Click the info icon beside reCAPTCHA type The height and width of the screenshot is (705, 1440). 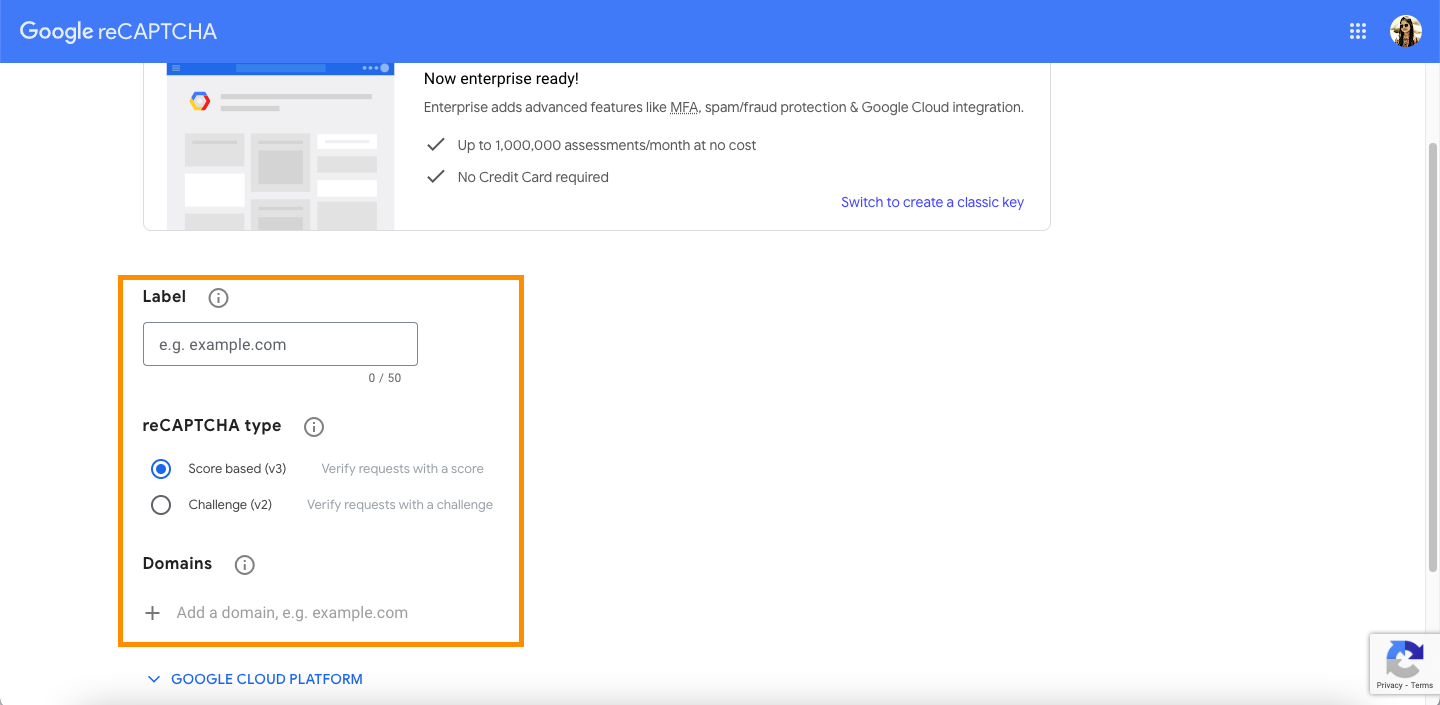(314, 427)
